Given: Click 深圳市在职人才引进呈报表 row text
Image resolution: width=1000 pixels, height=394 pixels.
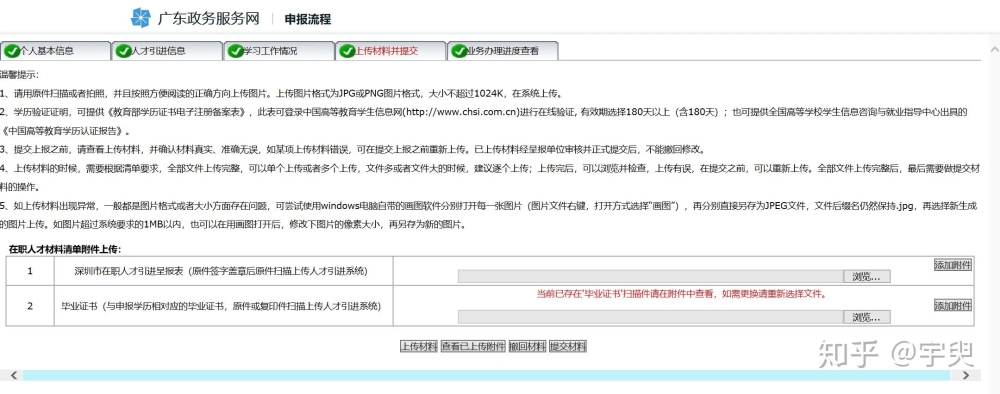Looking at the screenshot, I should (221, 272).
